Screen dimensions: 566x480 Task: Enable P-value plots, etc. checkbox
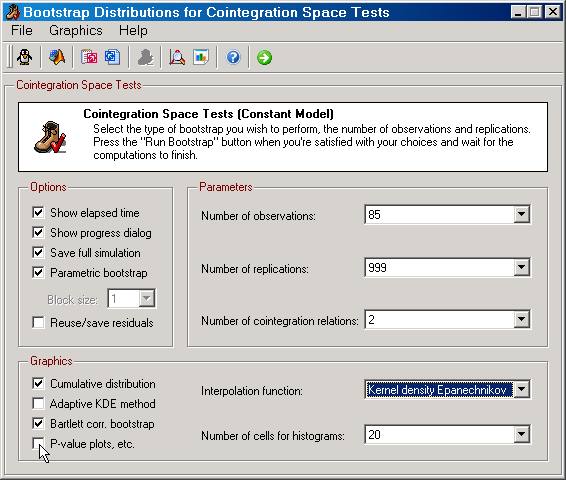click(38, 444)
